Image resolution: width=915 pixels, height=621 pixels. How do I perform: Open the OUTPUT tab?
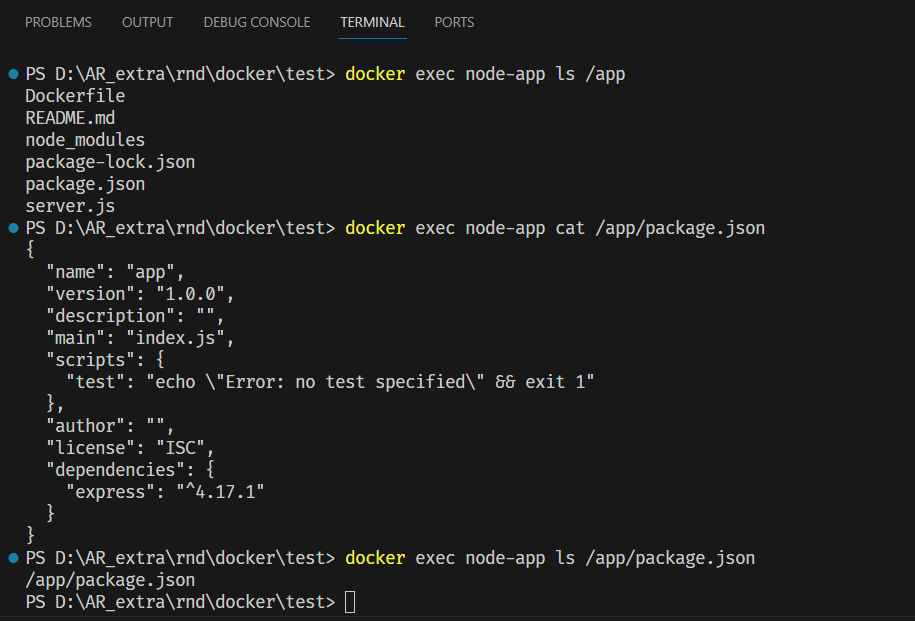[x=147, y=22]
